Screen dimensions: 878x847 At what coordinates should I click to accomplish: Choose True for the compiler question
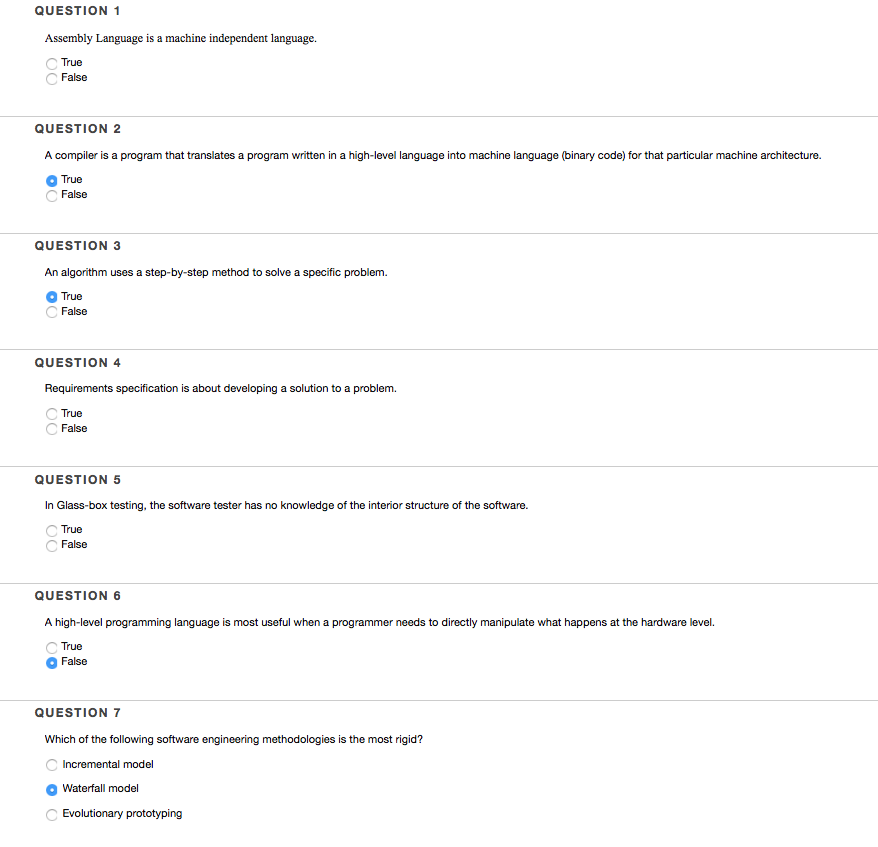tap(52, 180)
